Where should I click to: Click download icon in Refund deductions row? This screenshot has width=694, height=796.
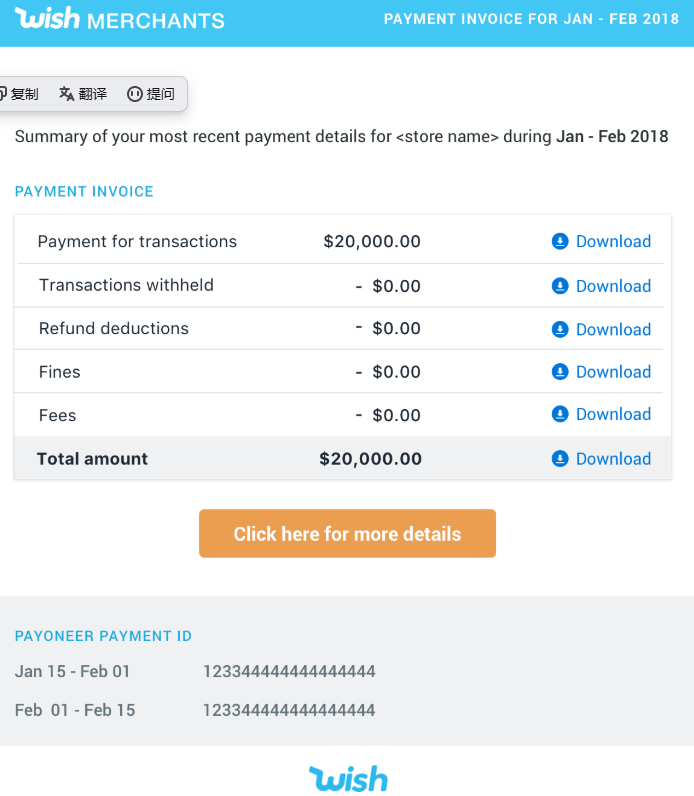560,329
